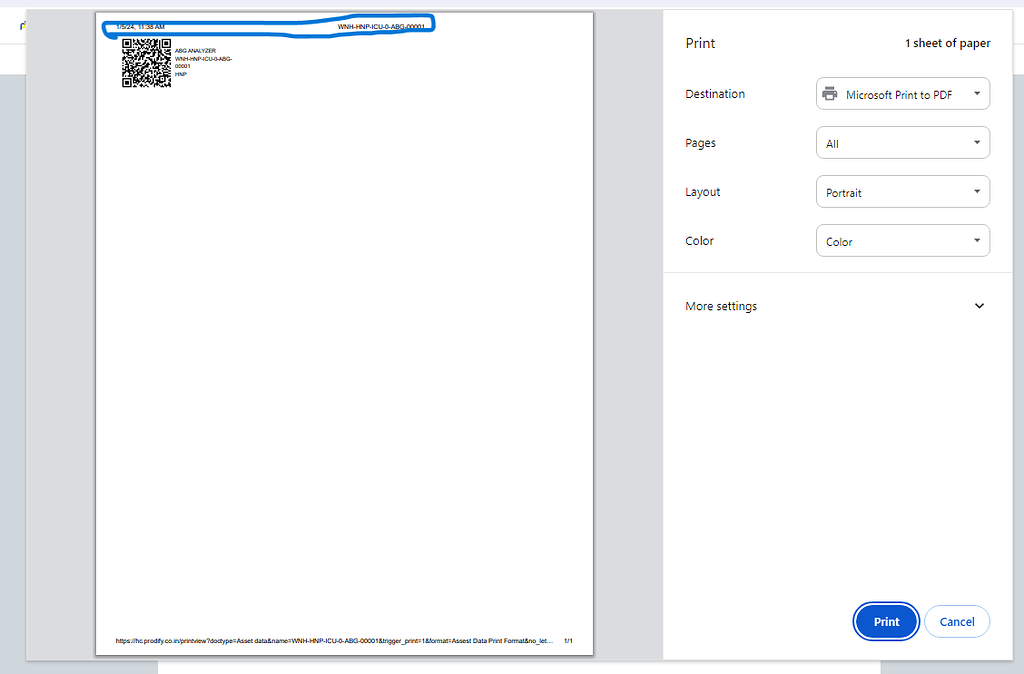Click the Print button
This screenshot has width=1024, height=674.
(886, 621)
